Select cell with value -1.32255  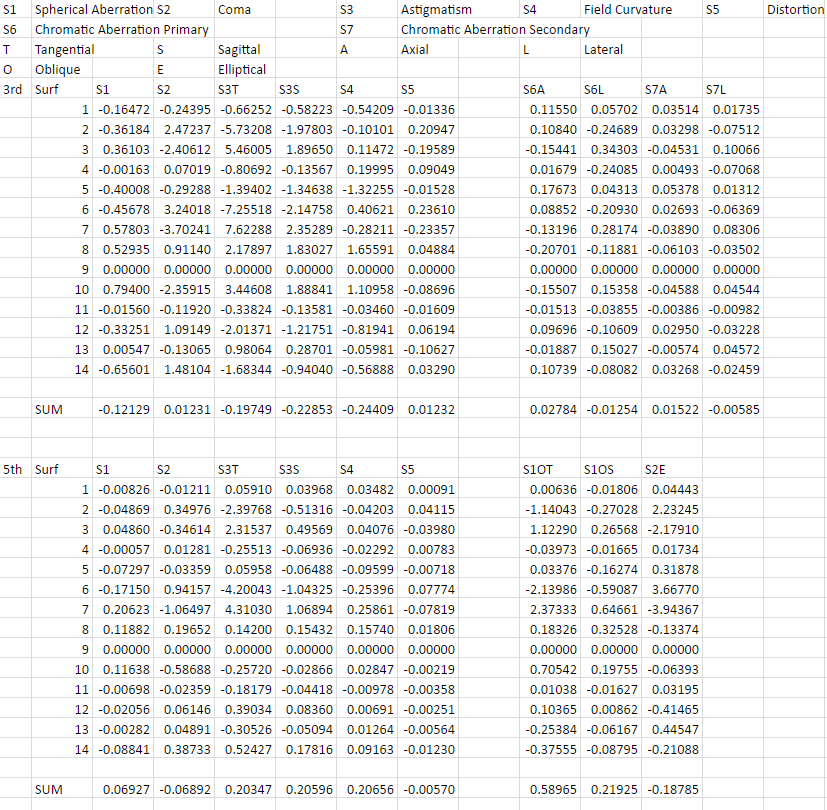coord(367,190)
